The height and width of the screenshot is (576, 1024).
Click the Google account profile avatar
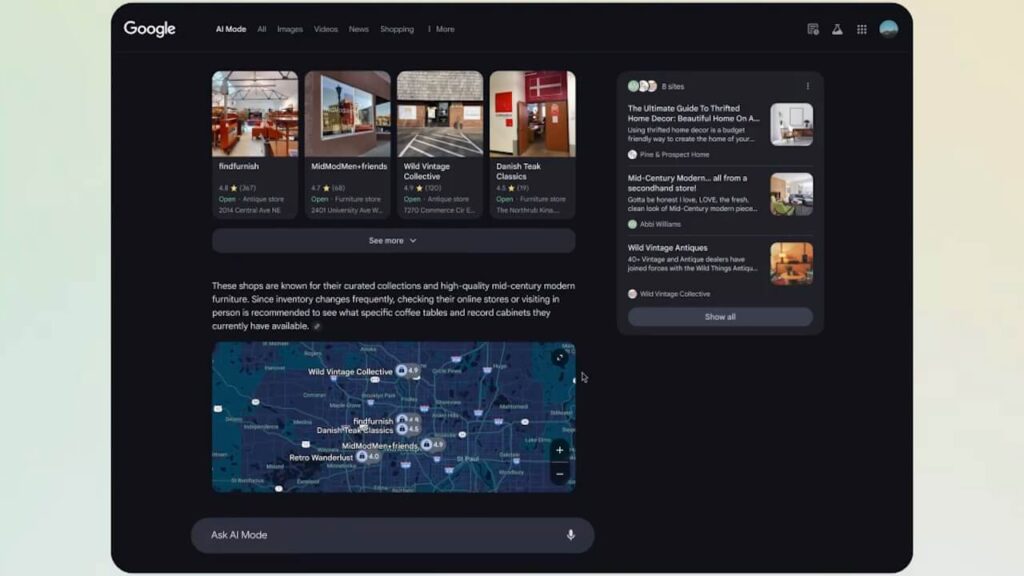888,29
